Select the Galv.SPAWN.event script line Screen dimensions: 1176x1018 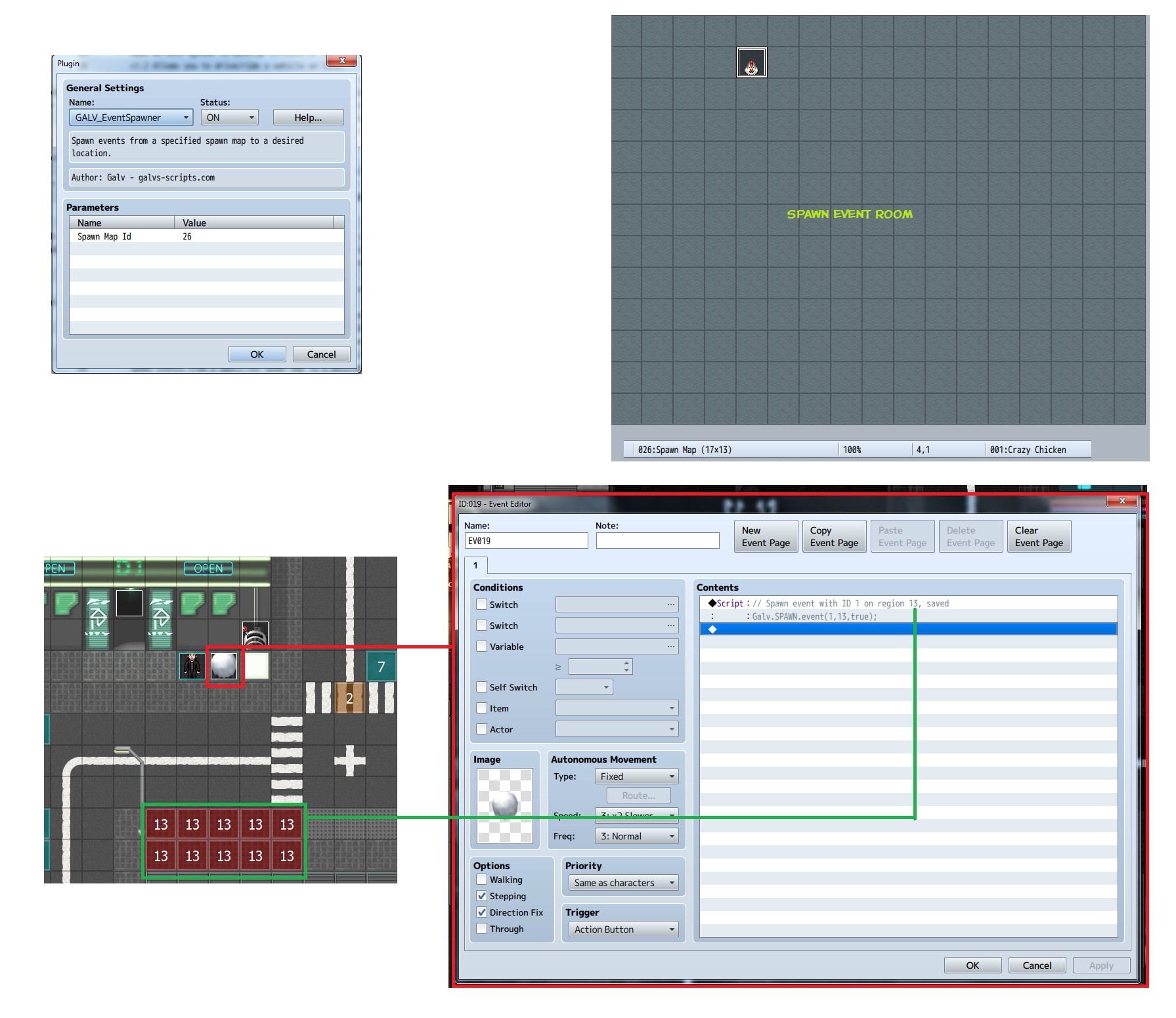pyautogui.click(x=814, y=616)
